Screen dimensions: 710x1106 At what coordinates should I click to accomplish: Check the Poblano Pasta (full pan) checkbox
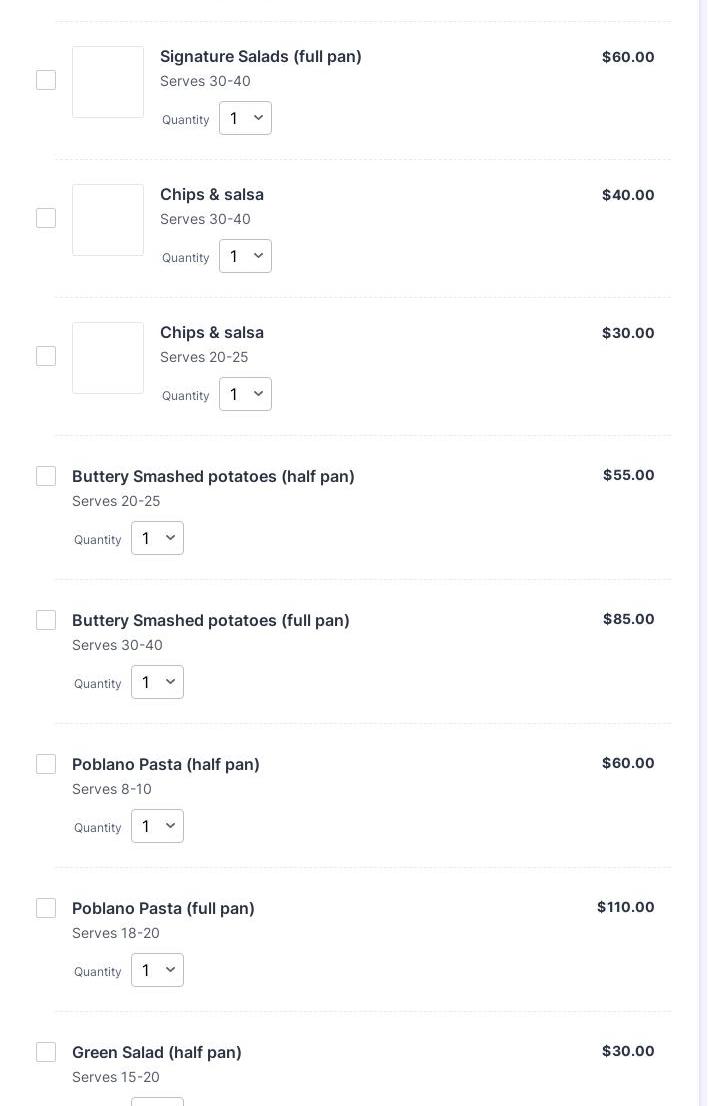point(46,908)
